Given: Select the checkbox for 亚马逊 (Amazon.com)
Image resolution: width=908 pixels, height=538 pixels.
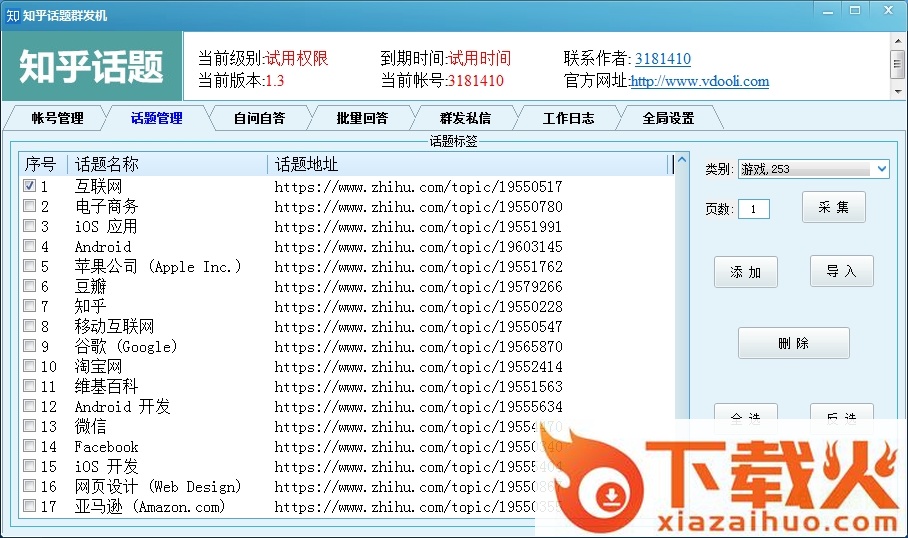Looking at the screenshot, I should click(30, 506).
